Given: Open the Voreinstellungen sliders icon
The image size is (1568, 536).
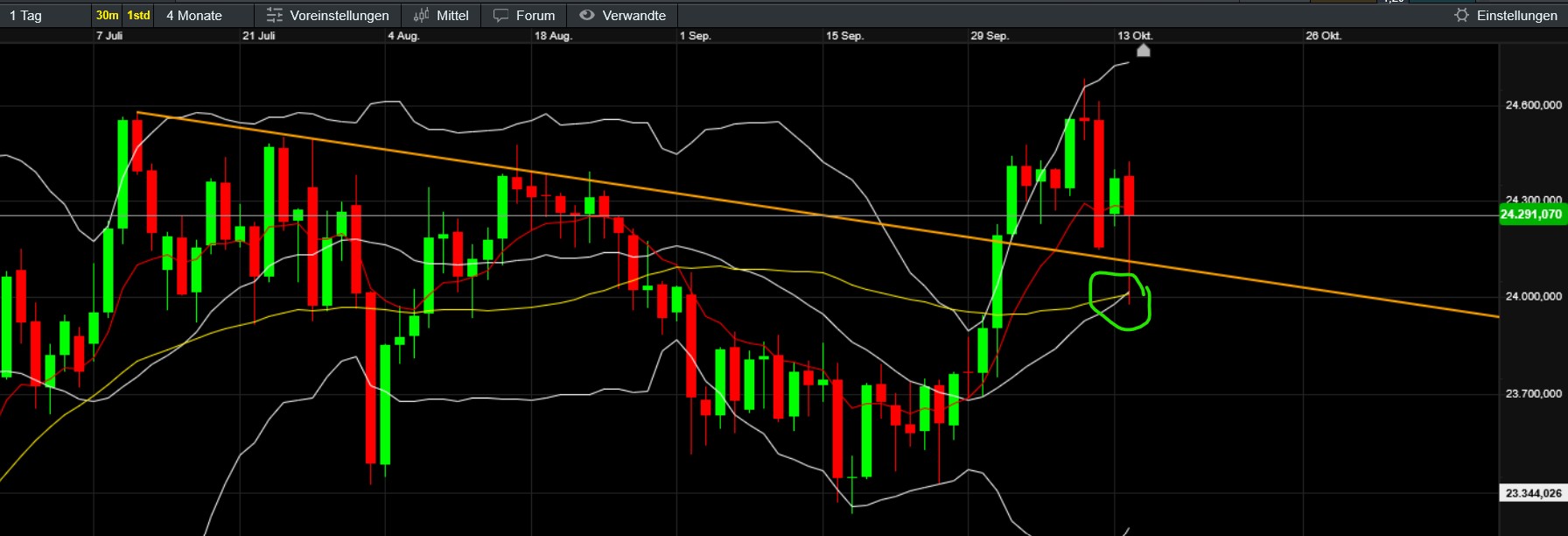Looking at the screenshot, I should click(x=275, y=16).
